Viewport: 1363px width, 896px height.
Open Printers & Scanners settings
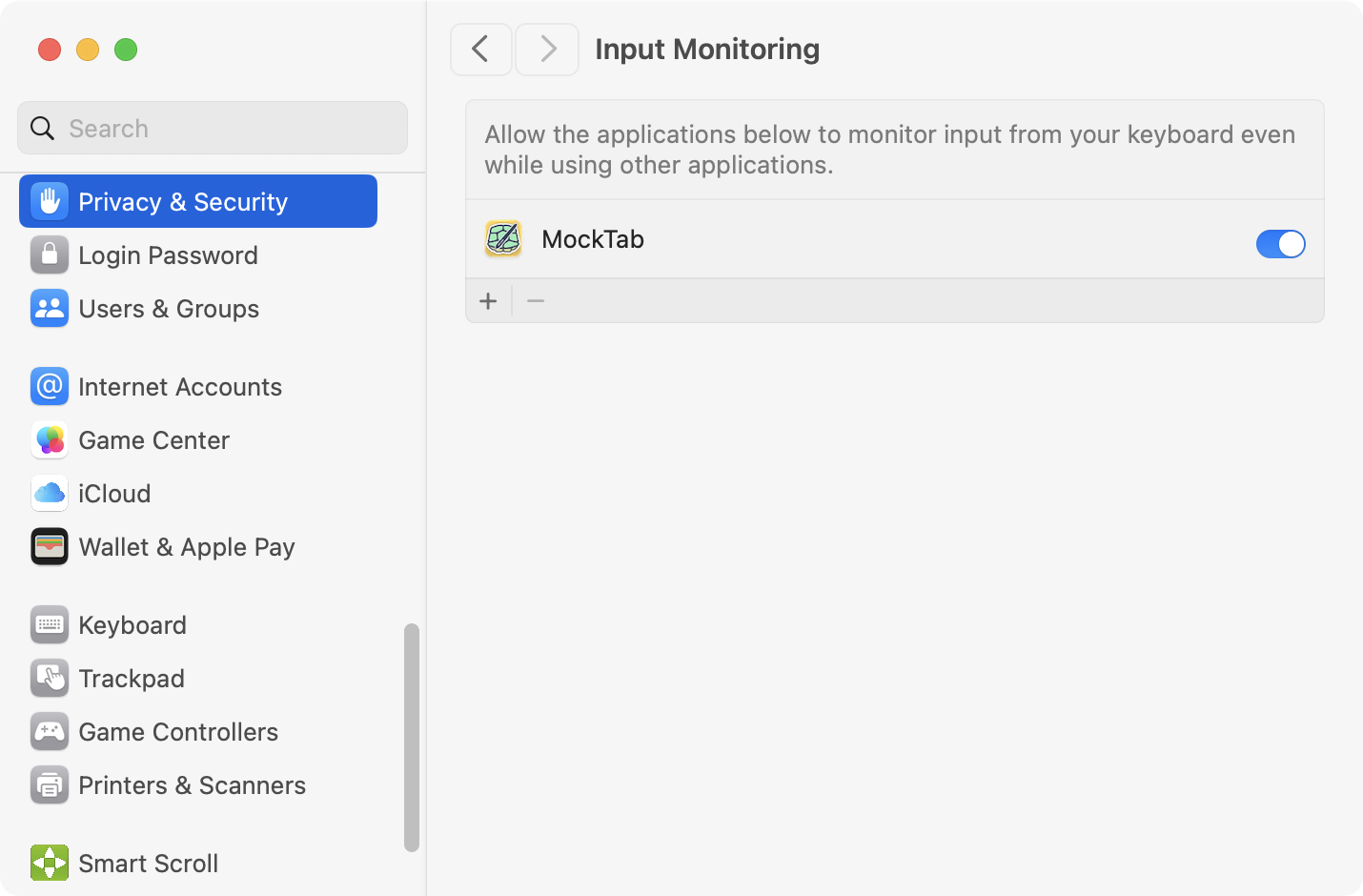coord(198,784)
